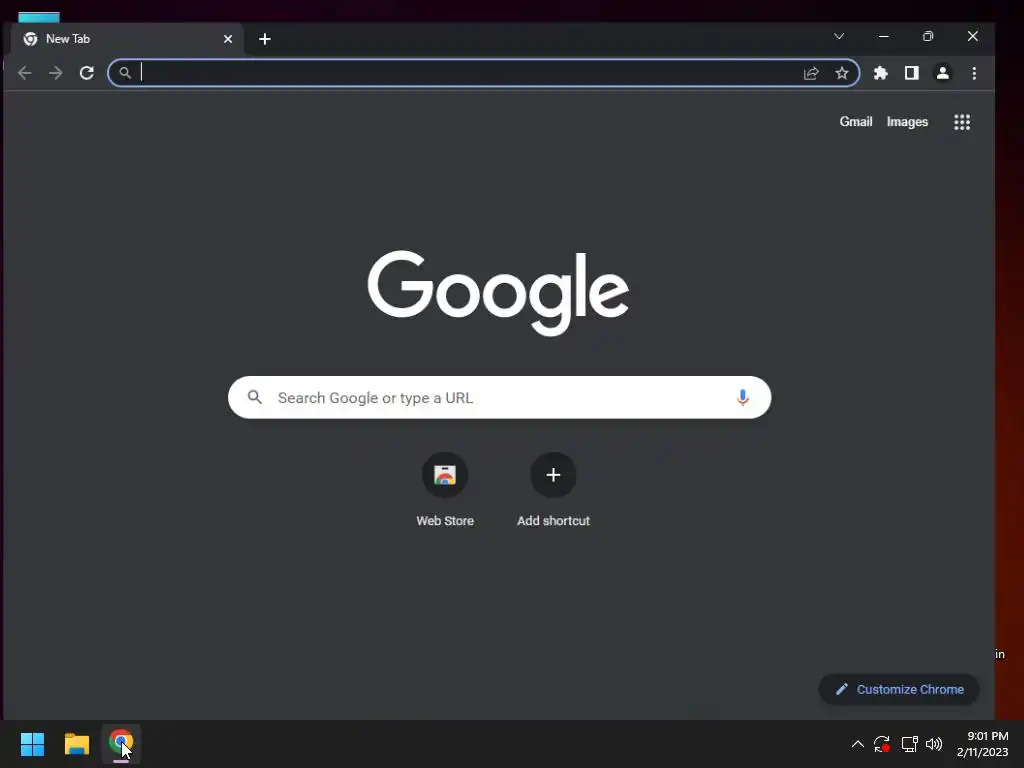The width and height of the screenshot is (1024, 768).
Task: Open the Web Store shortcut
Action: (x=445, y=490)
